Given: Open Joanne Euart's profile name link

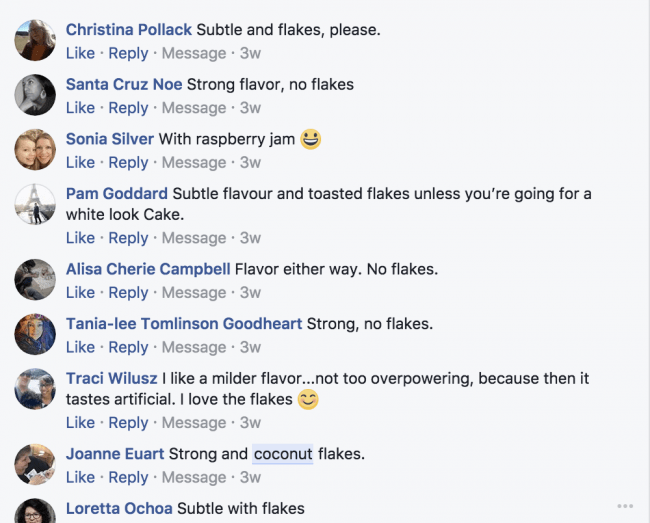Looking at the screenshot, I should click(115, 454).
